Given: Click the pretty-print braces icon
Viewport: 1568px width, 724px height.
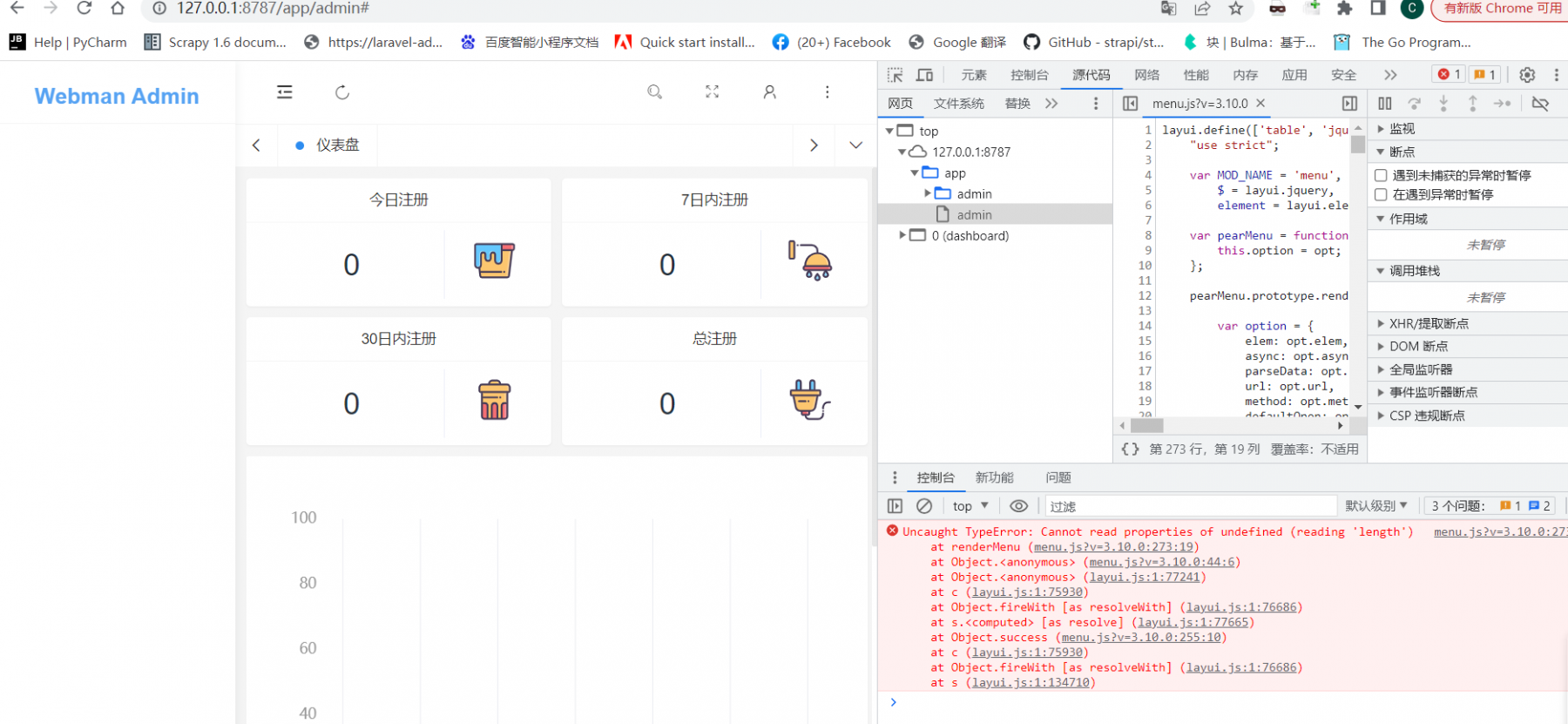Looking at the screenshot, I should (x=1130, y=449).
